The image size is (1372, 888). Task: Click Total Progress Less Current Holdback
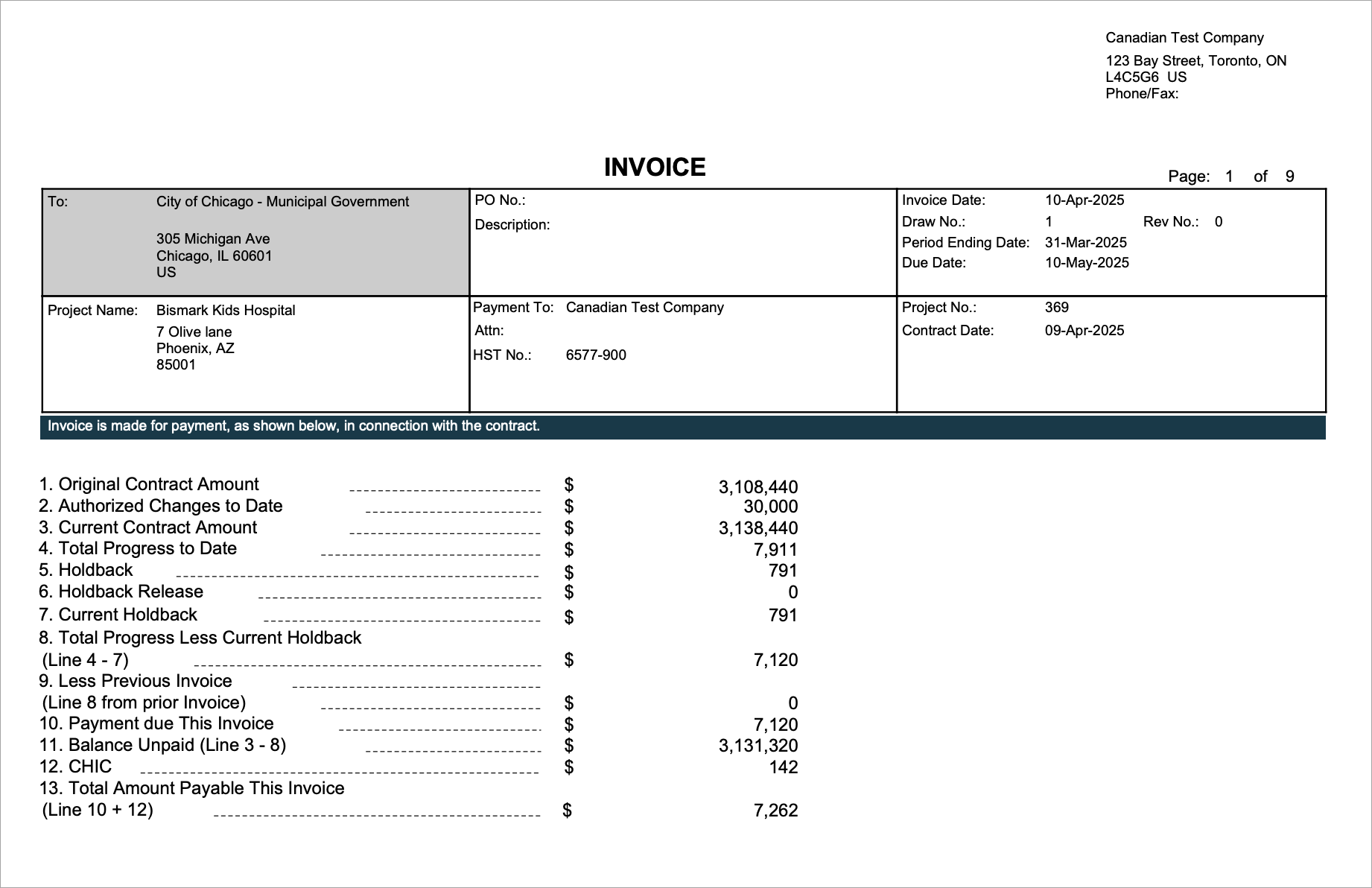[200, 638]
